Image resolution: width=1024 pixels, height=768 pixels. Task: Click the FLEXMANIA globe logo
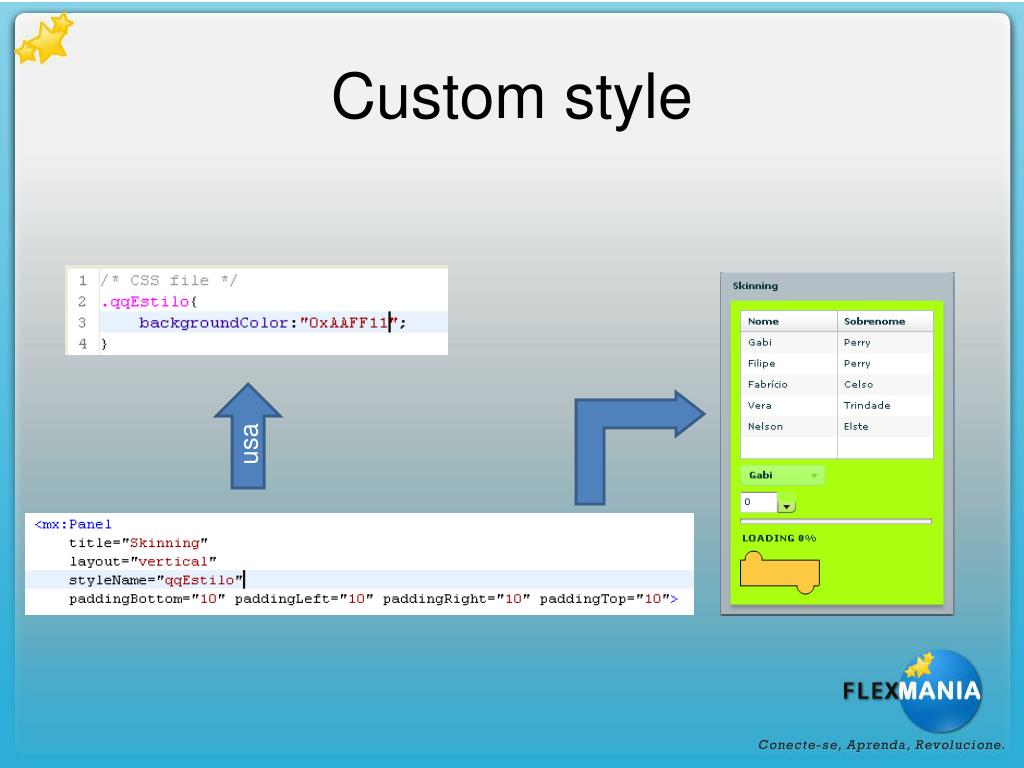[x=913, y=691]
